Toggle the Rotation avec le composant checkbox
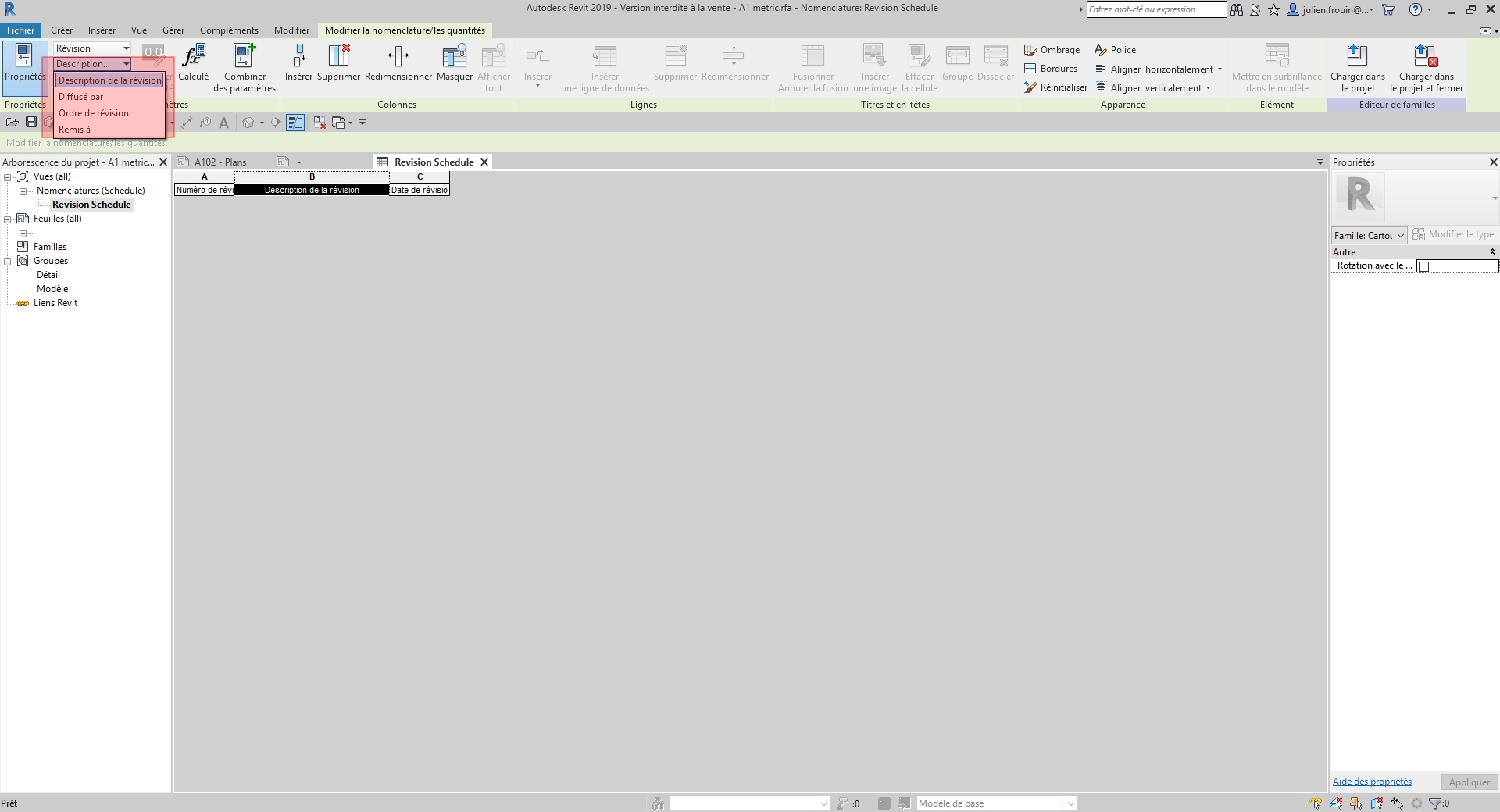 pos(1423,266)
